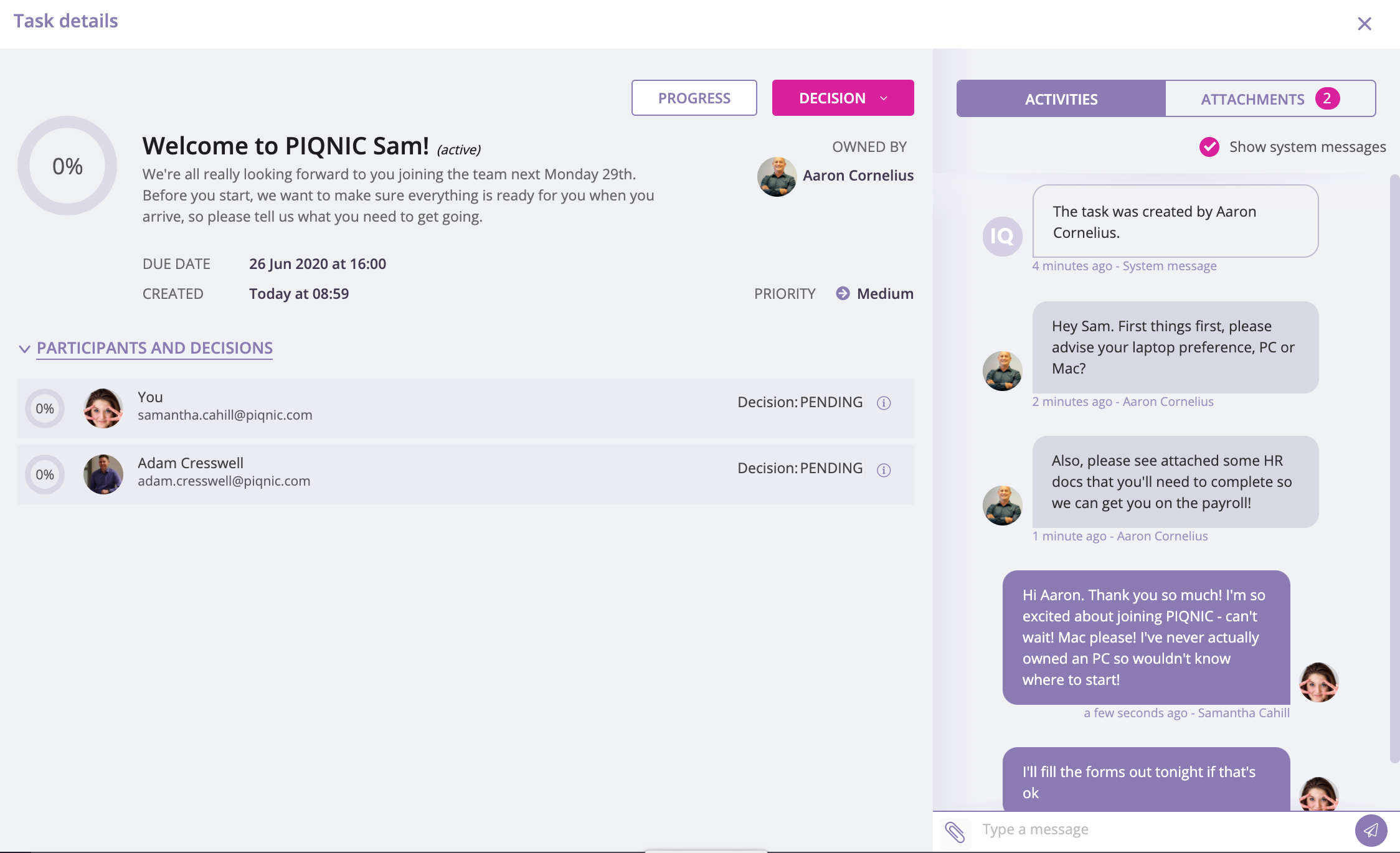Select the Activities tab

pos(1061,98)
